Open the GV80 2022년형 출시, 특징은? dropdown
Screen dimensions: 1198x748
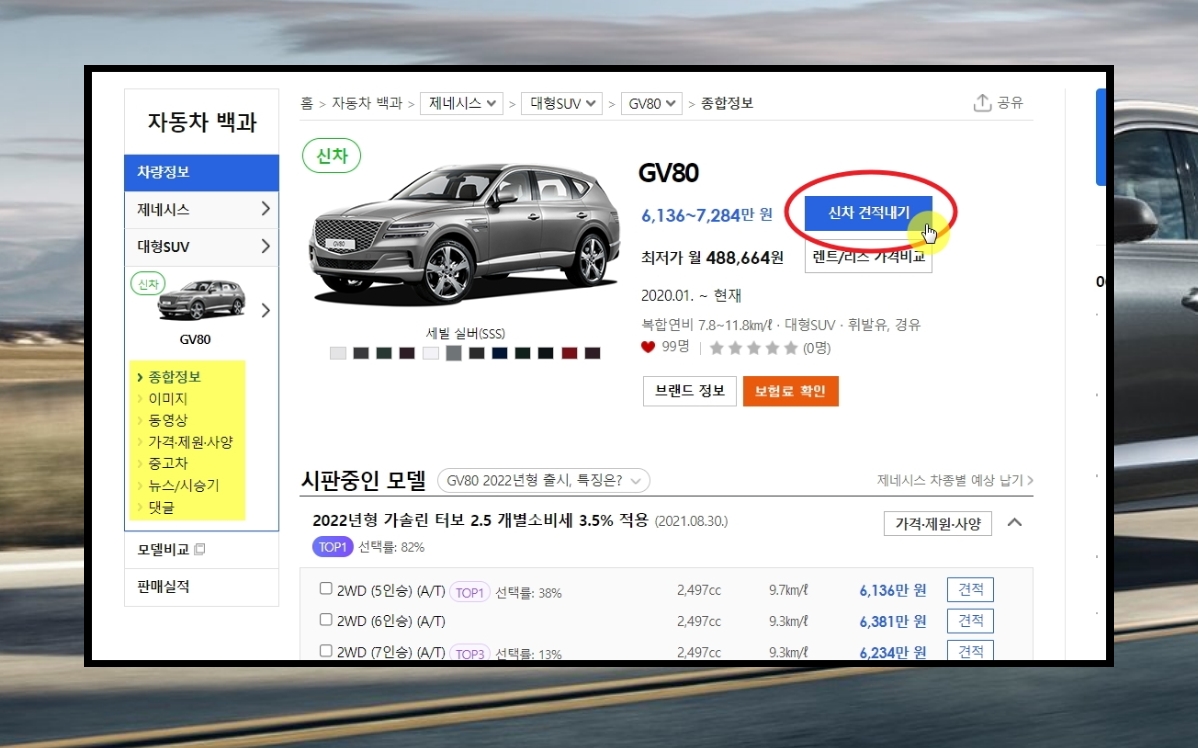(543, 481)
